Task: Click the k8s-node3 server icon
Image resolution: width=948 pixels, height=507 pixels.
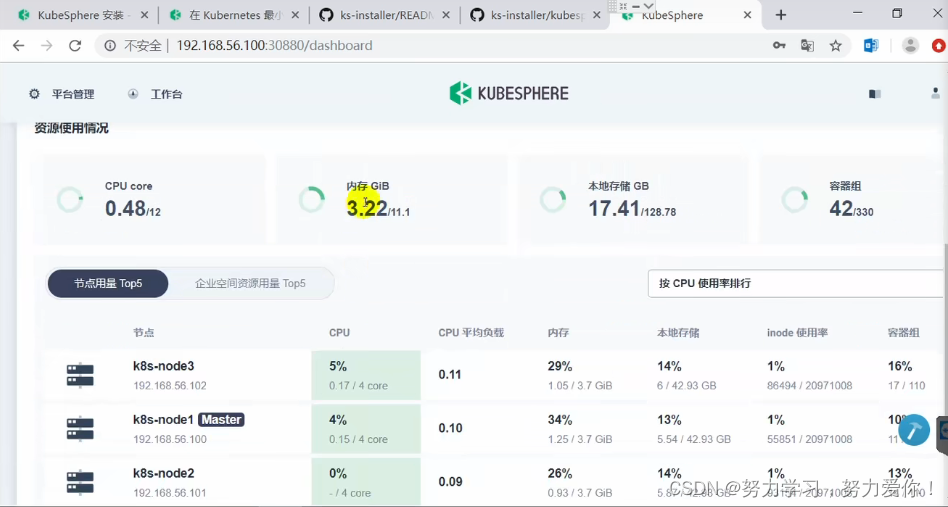Action: tap(80, 375)
